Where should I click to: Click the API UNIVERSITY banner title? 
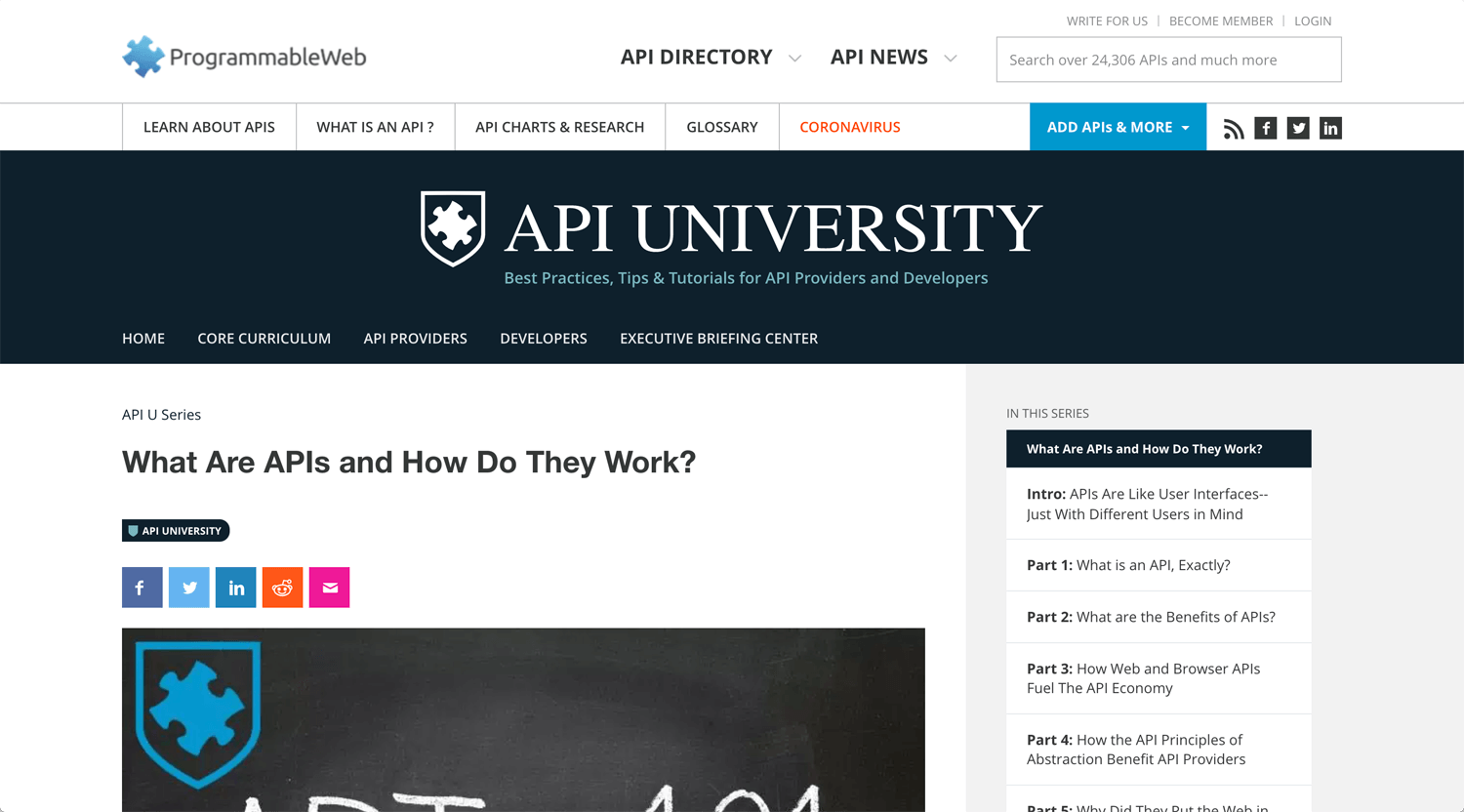pos(773,228)
